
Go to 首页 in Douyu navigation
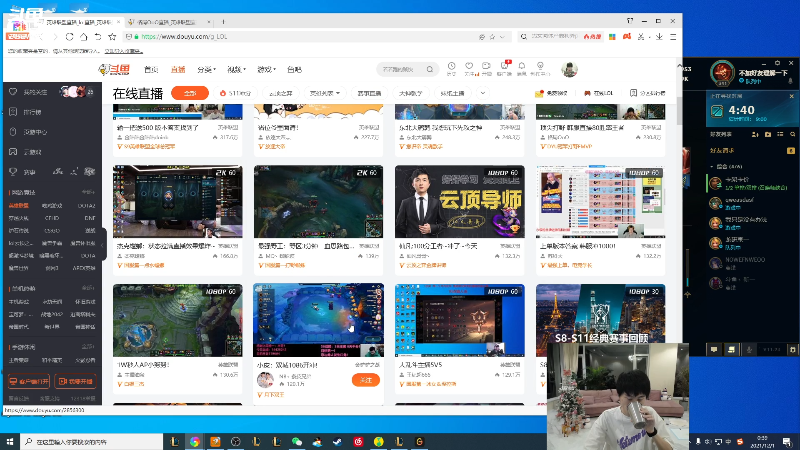point(151,69)
